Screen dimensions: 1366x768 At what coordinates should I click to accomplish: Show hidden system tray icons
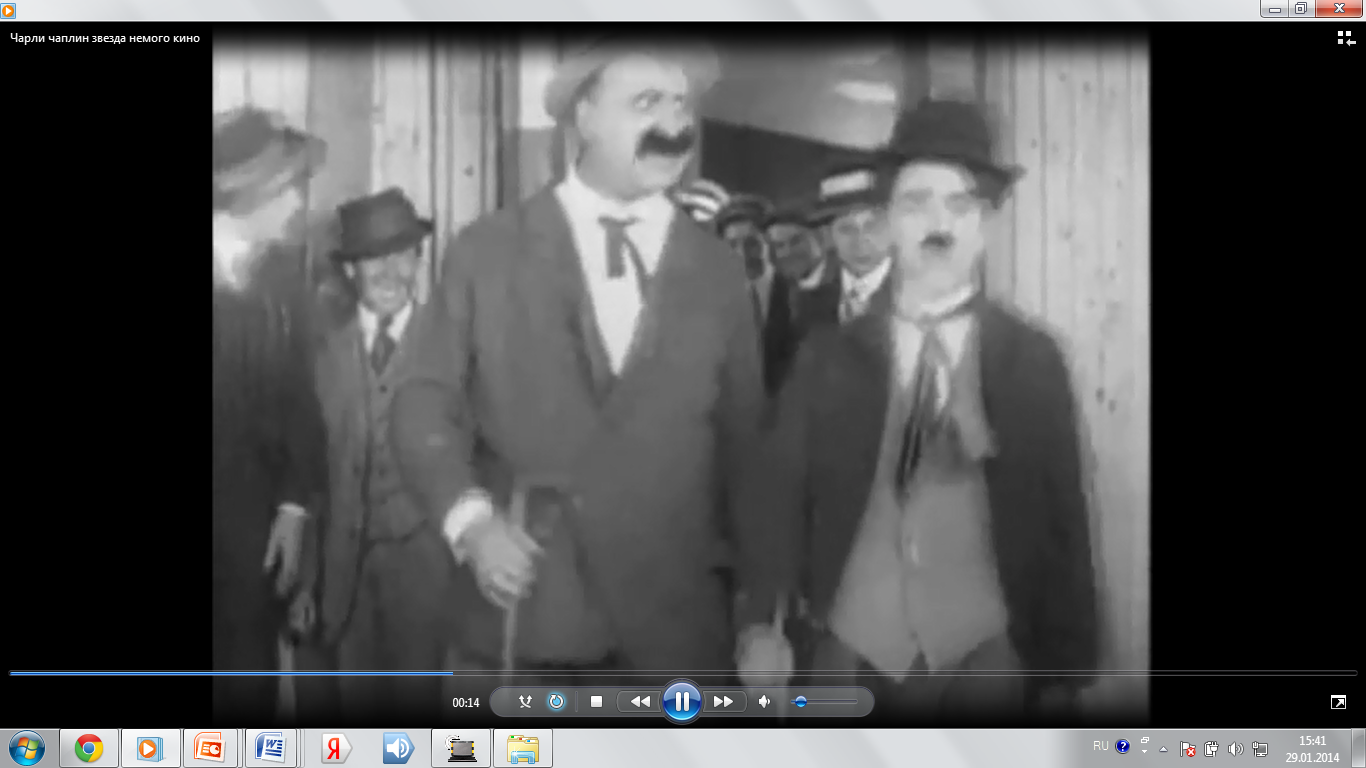(1163, 748)
